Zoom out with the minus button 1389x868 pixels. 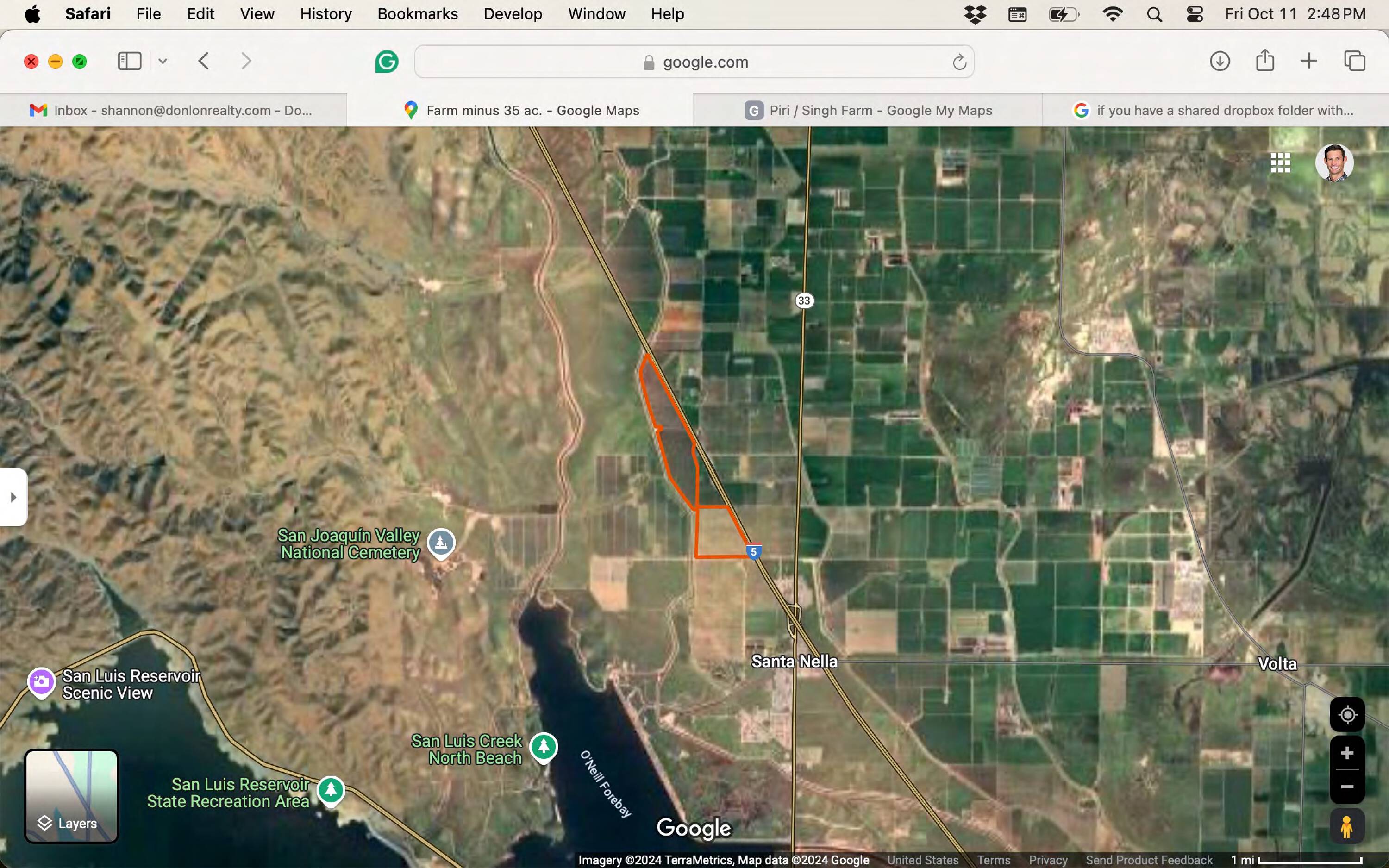(1346, 787)
